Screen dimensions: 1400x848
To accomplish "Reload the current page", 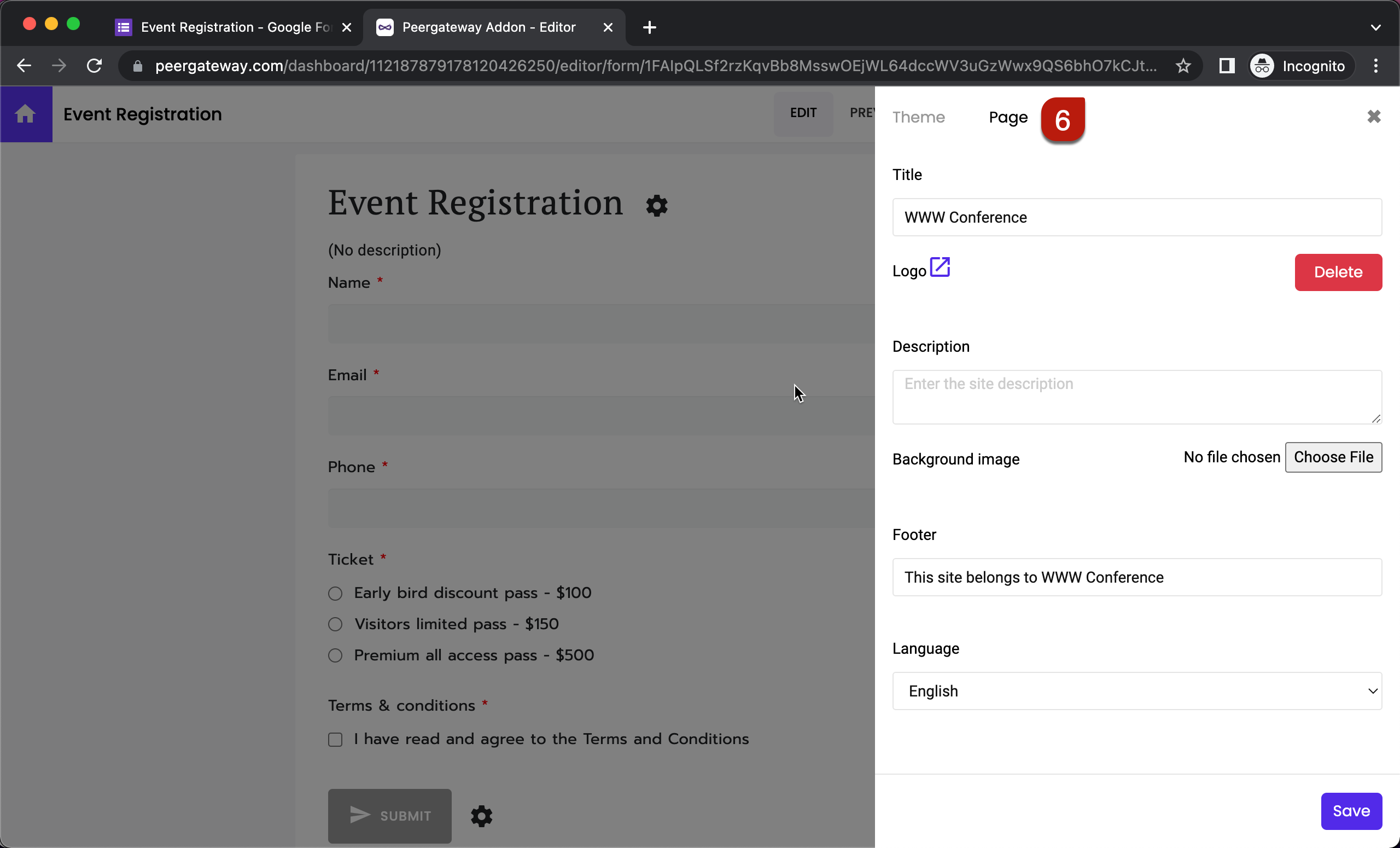I will pos(94,65).
